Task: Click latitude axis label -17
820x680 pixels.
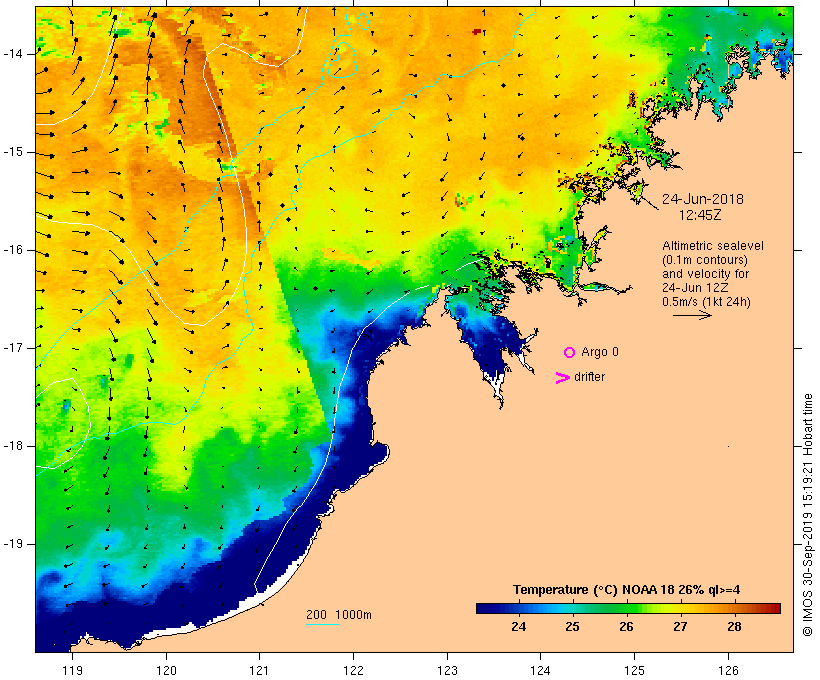Action: click(13, 348)
